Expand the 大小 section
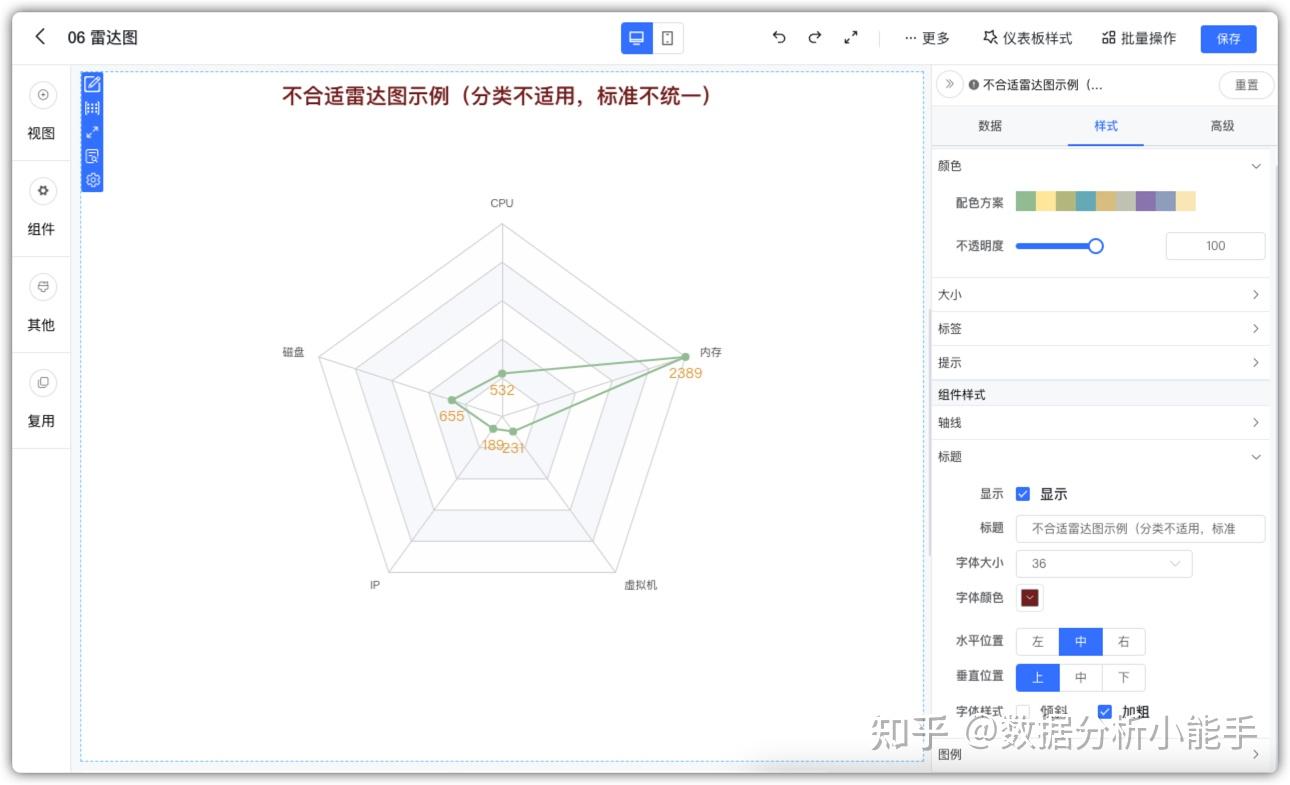This screenshot has width=1290, height=785. pos(1101,295)
